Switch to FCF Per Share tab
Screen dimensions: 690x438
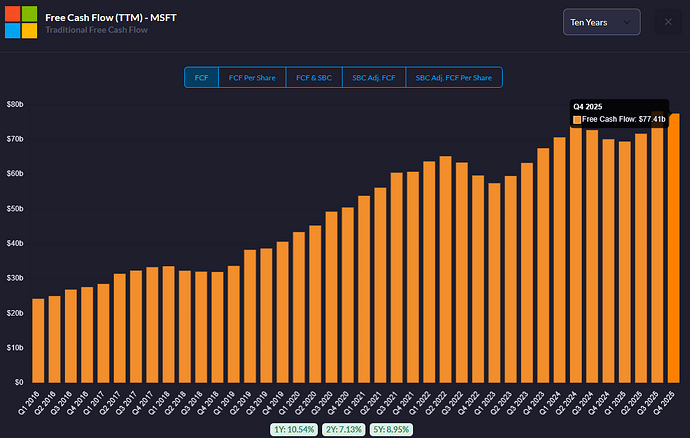tap(252, 77)
